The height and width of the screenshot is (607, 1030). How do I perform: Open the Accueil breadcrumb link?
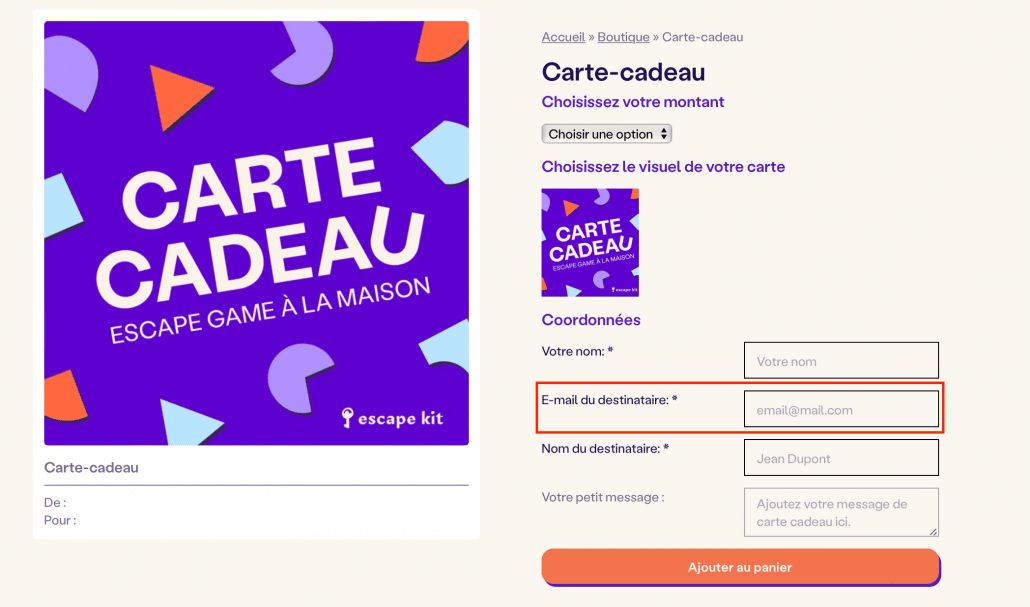[x=563, y=37]
